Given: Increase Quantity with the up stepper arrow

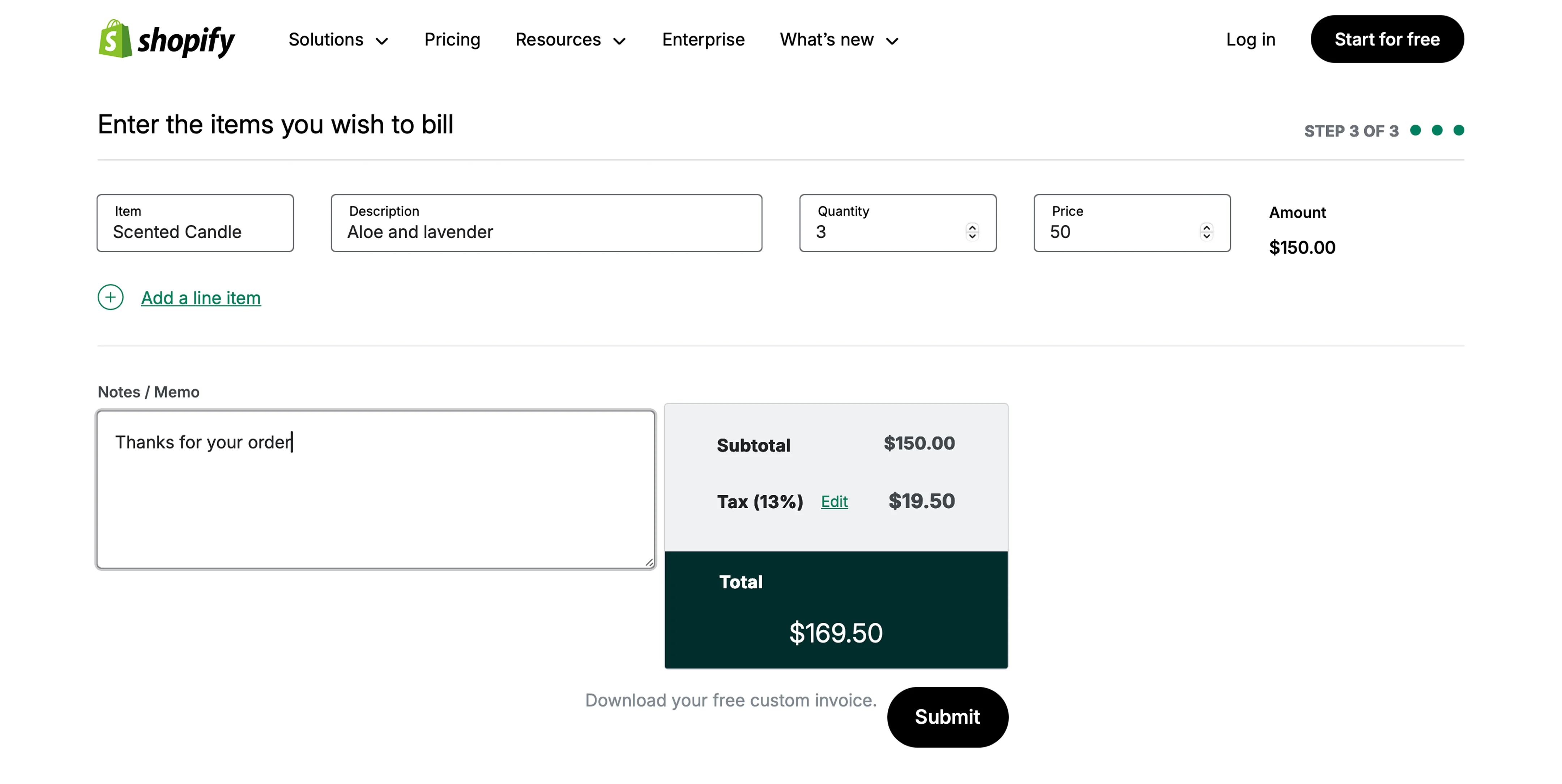Looking at the screenshot, I should (x=972, y=227).
